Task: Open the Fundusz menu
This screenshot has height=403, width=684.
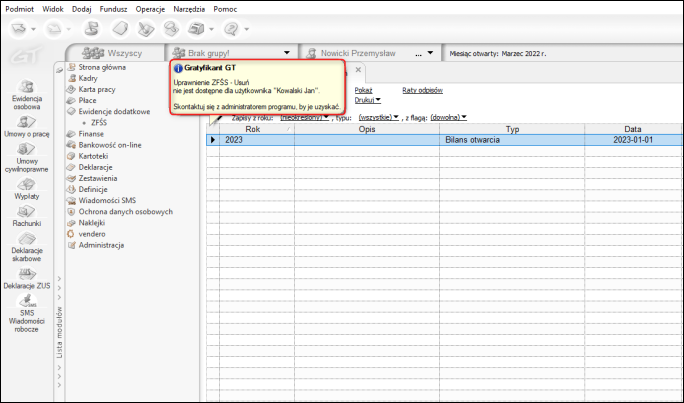Action: [113, 9]
